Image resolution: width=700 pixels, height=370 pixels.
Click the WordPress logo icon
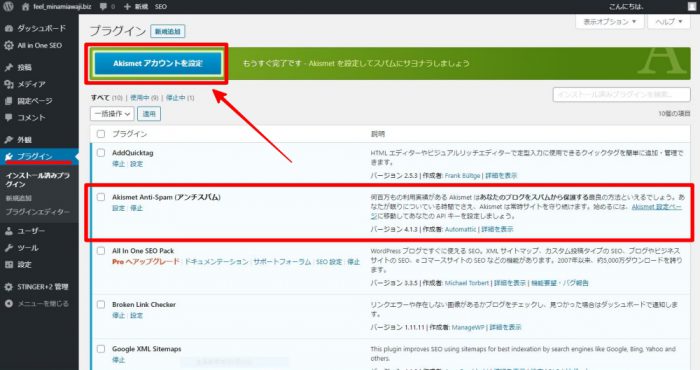click(8, 7)
